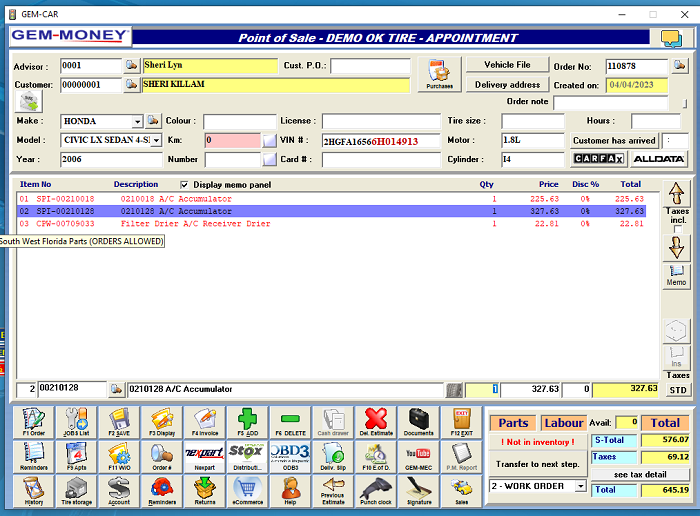
Task: Select row 03 Filter Drier A/C Receiver Drier
Action: [x=331, y=224]
